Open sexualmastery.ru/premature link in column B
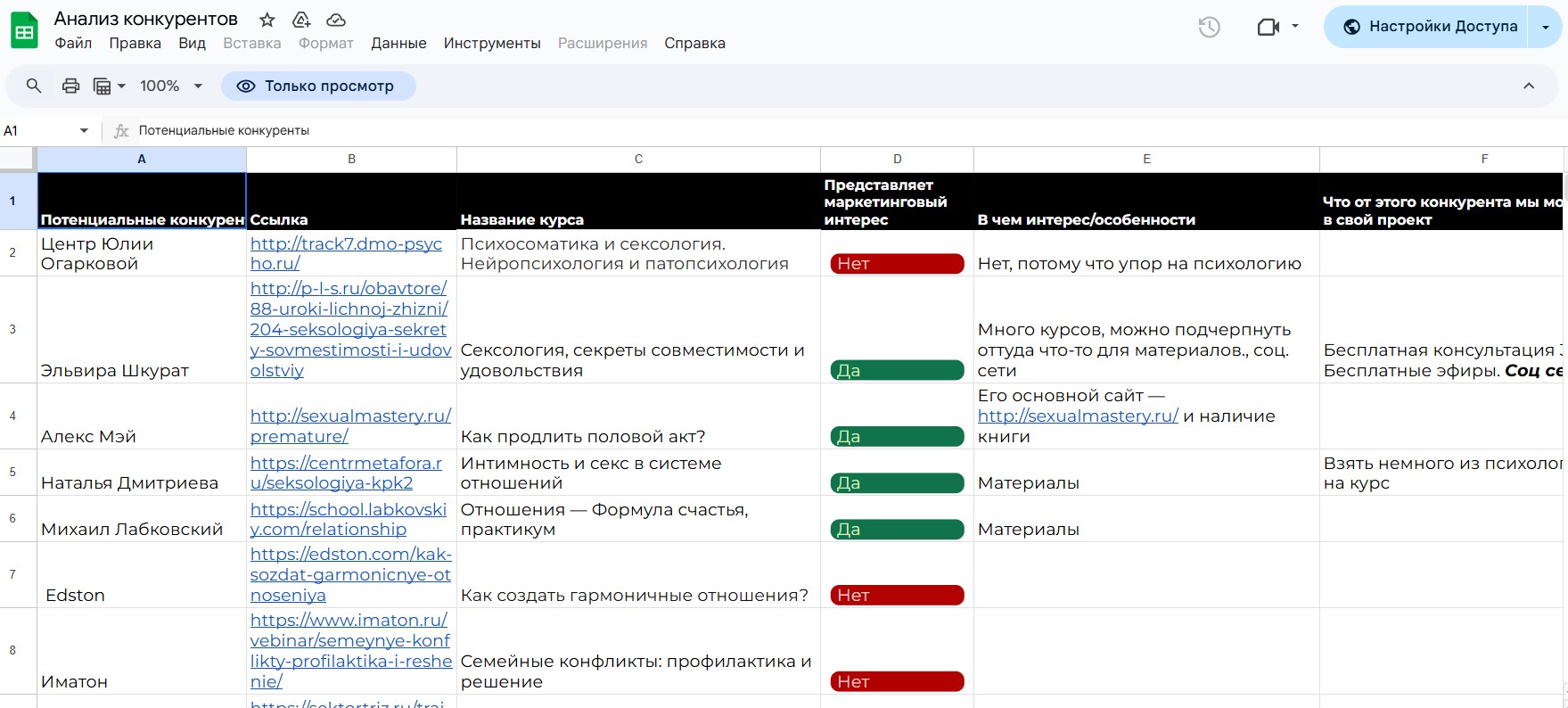This screenshot has width=1568, height=708. click(x=350, y=426)
